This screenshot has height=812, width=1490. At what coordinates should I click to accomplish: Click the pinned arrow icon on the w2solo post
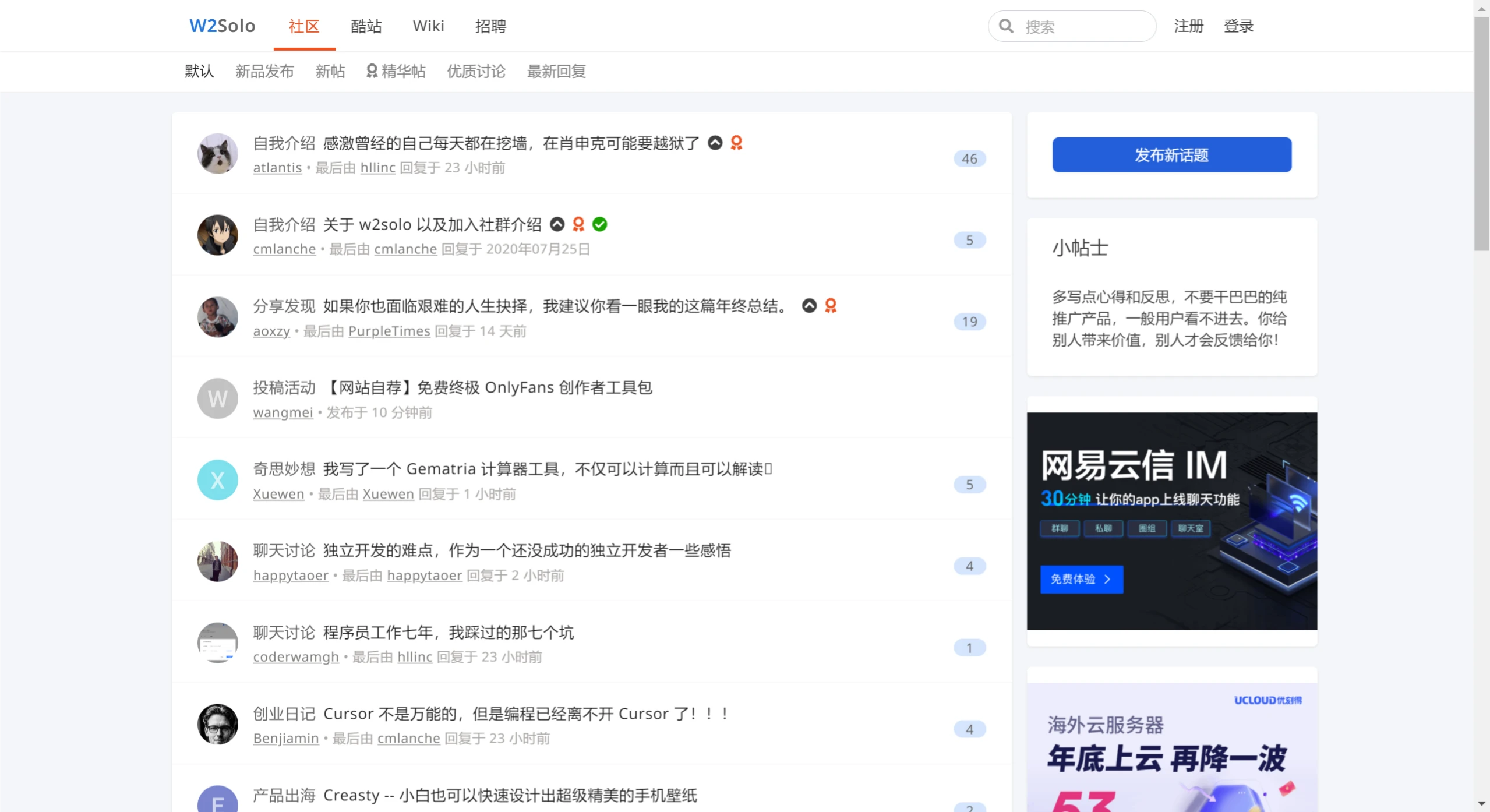(x=557, y=224)
